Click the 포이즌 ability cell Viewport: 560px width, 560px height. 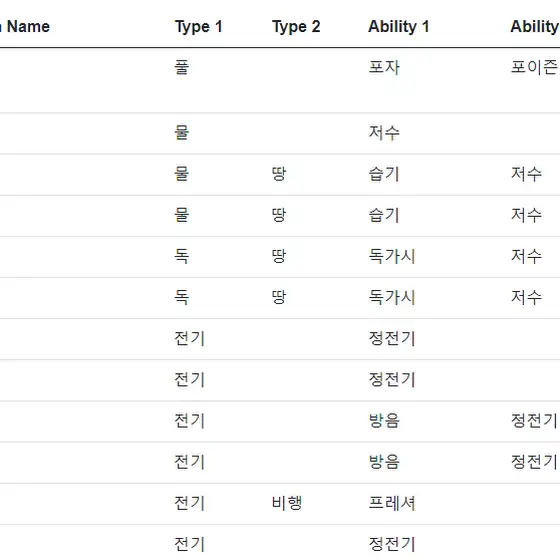535,67
